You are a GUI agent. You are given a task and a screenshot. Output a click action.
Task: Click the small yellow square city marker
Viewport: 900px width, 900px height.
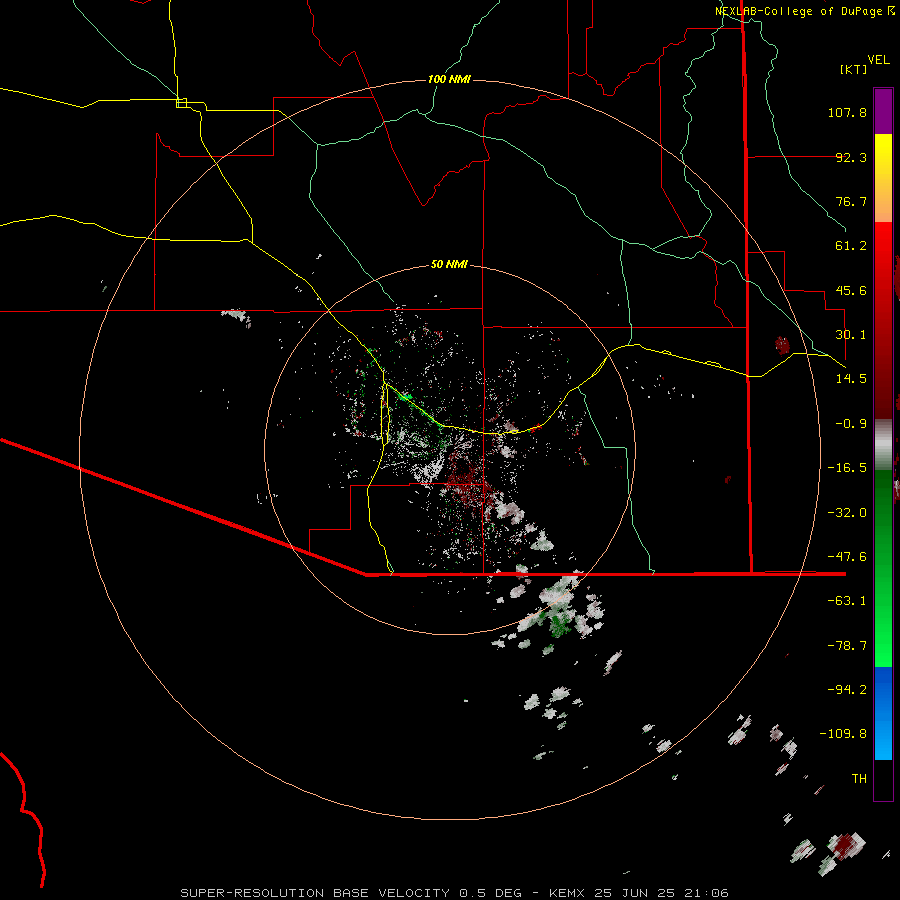click(x=181, y=103)
